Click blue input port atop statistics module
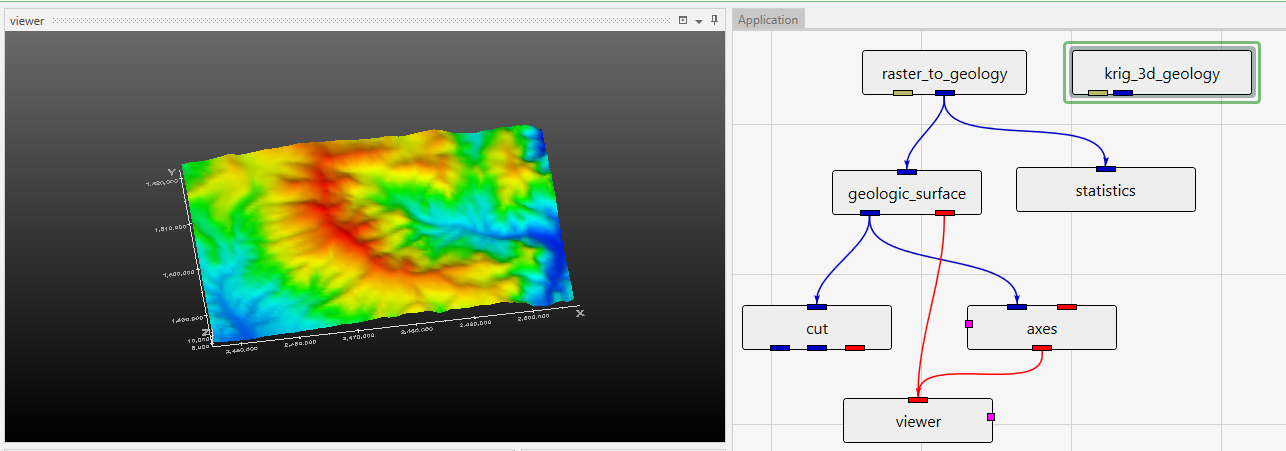 coord(1105,169)
